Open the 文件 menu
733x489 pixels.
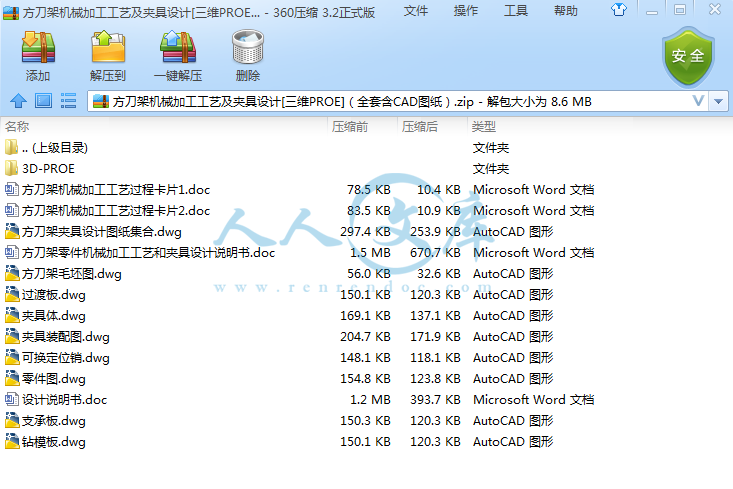(x=416, y=11)
